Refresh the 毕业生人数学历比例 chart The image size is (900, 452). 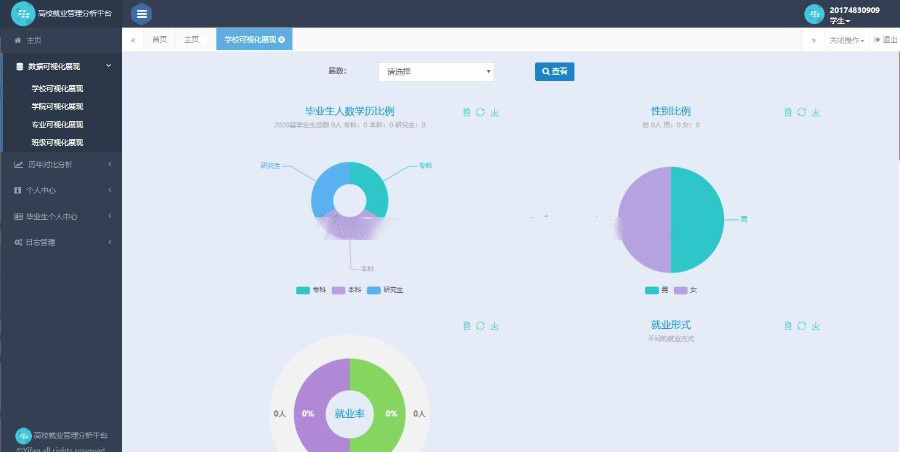tap(481, 112)
